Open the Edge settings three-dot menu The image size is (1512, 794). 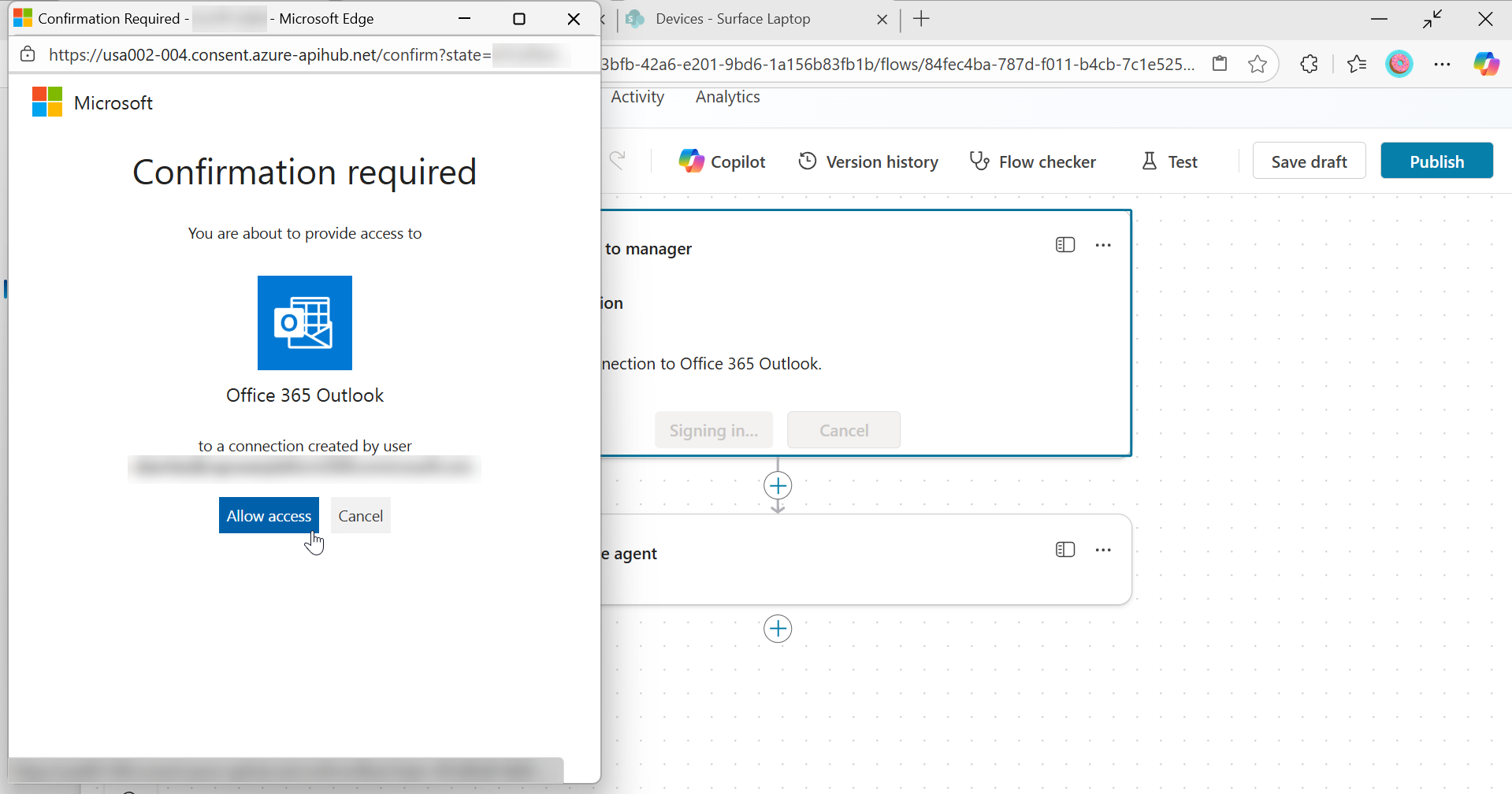1443,64
